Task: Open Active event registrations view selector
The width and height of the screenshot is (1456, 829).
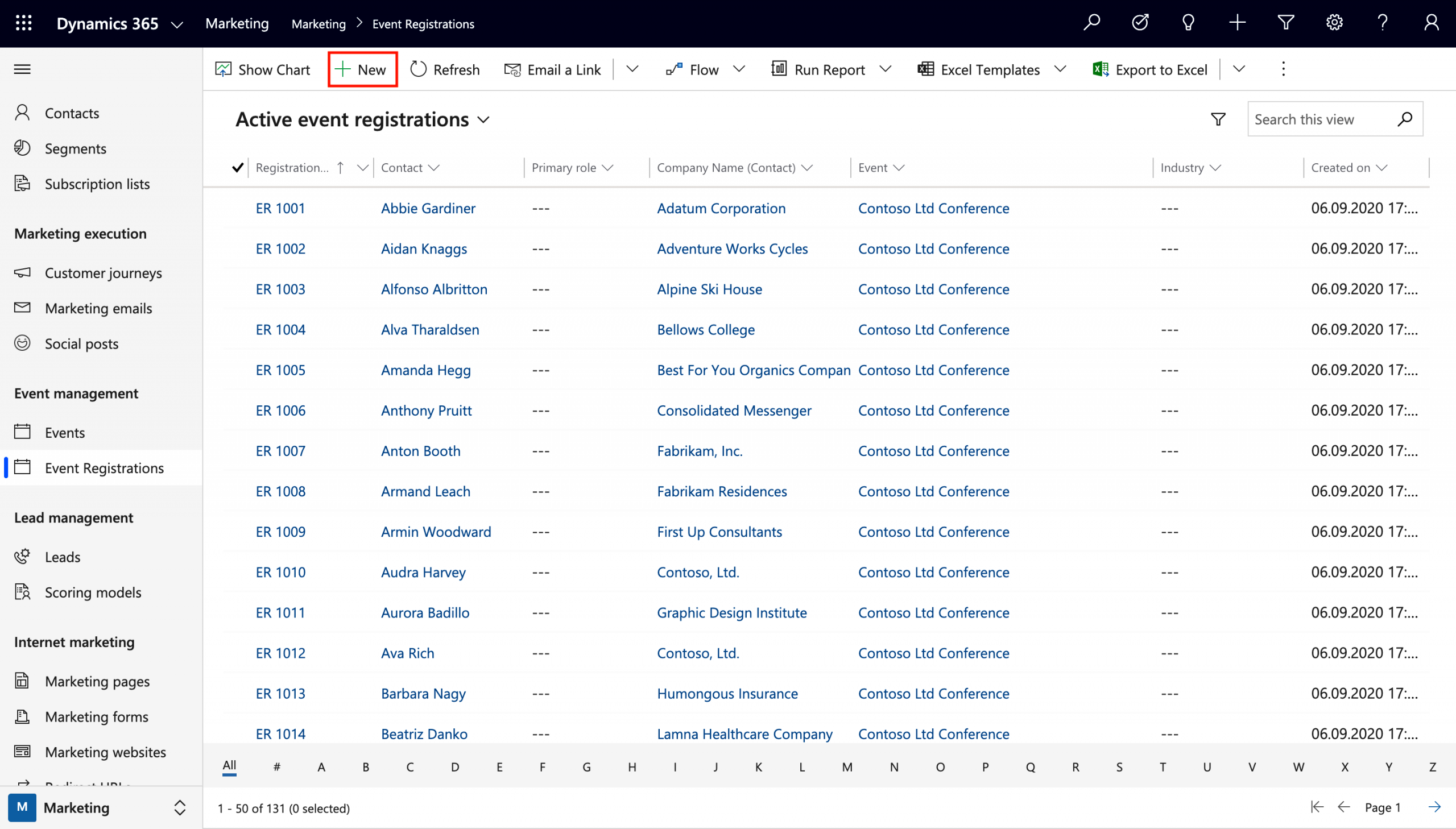Action: 363,119
